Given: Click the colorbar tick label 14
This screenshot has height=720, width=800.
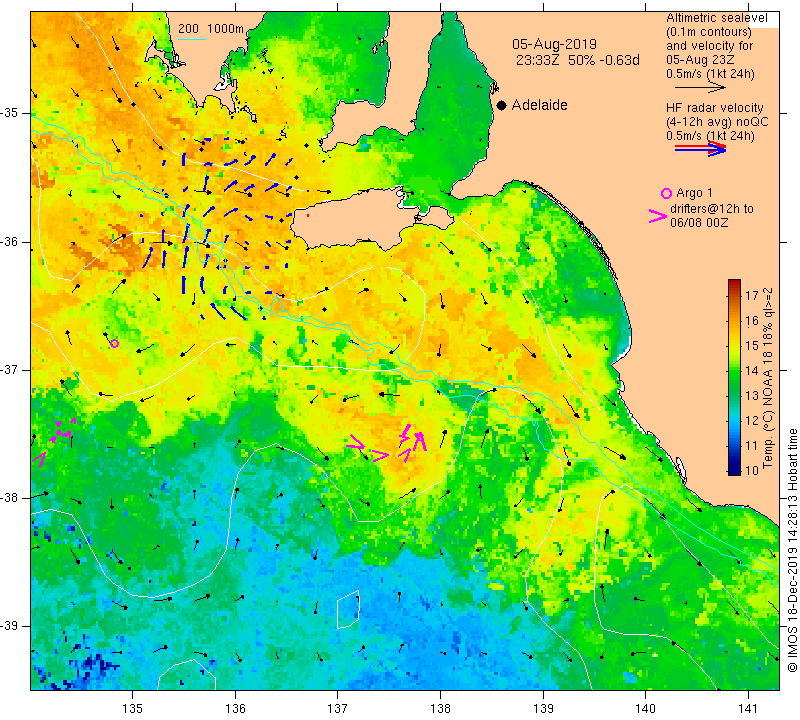Looking at the screenshot, I should tap(752, 370).
